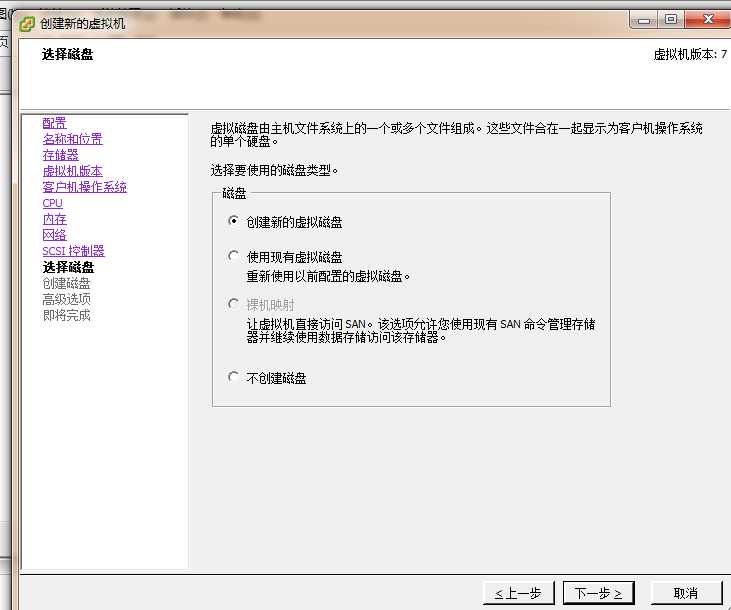
Task: Click the 选择要使用的磁盘类型 instruction text
Action: (x=274, y=170)
